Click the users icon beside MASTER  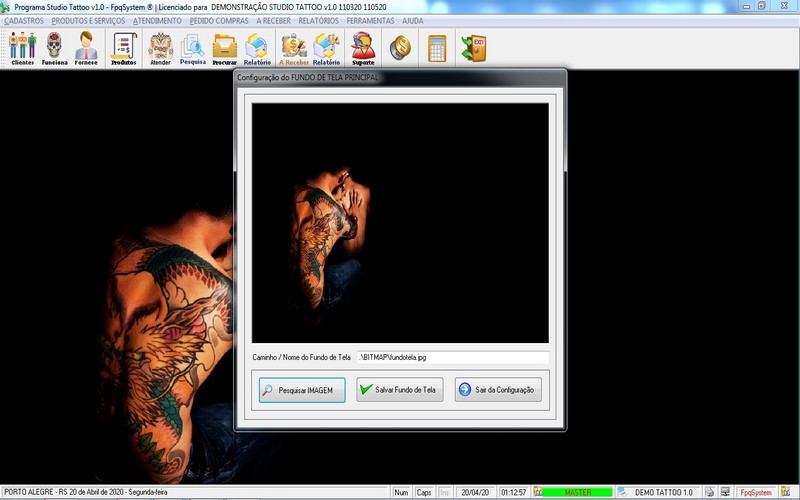[x=538, y=492]
